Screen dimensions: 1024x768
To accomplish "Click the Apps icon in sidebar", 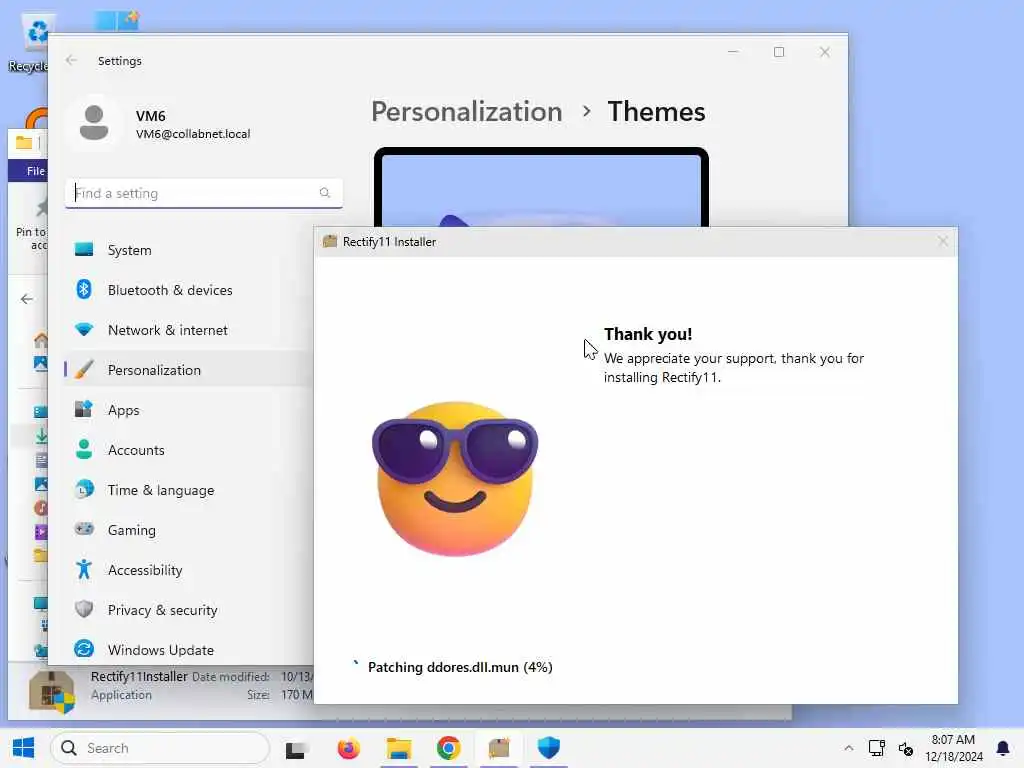I will pyautogui.click(x=84, y=409).
